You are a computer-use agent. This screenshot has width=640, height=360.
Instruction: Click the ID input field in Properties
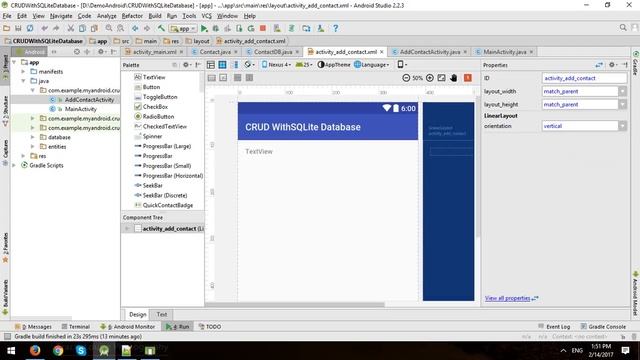tap(584, 78)
